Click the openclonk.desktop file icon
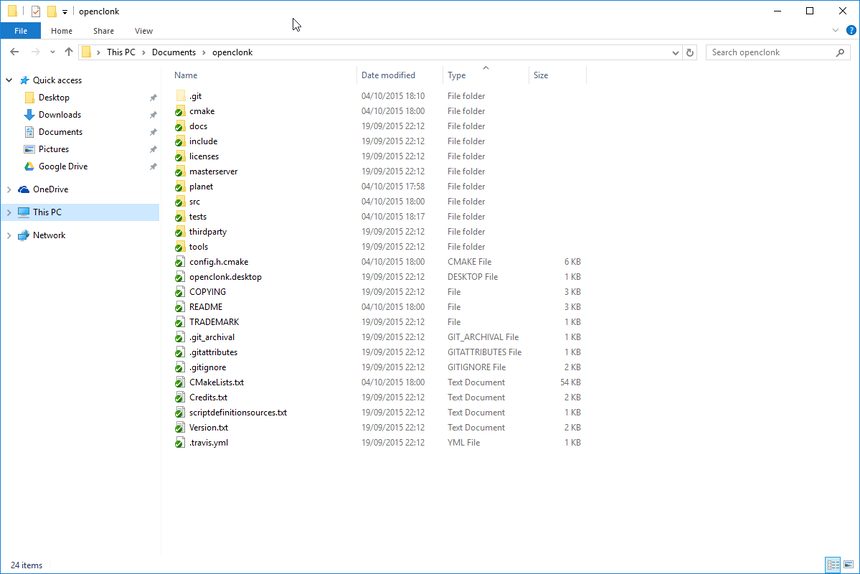This screenshot has height=574, width=860. (x=179, y=277)
